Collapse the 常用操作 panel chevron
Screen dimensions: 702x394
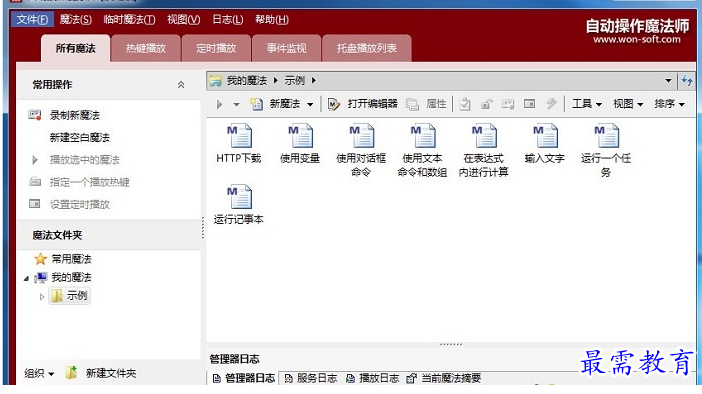(181, 85)
